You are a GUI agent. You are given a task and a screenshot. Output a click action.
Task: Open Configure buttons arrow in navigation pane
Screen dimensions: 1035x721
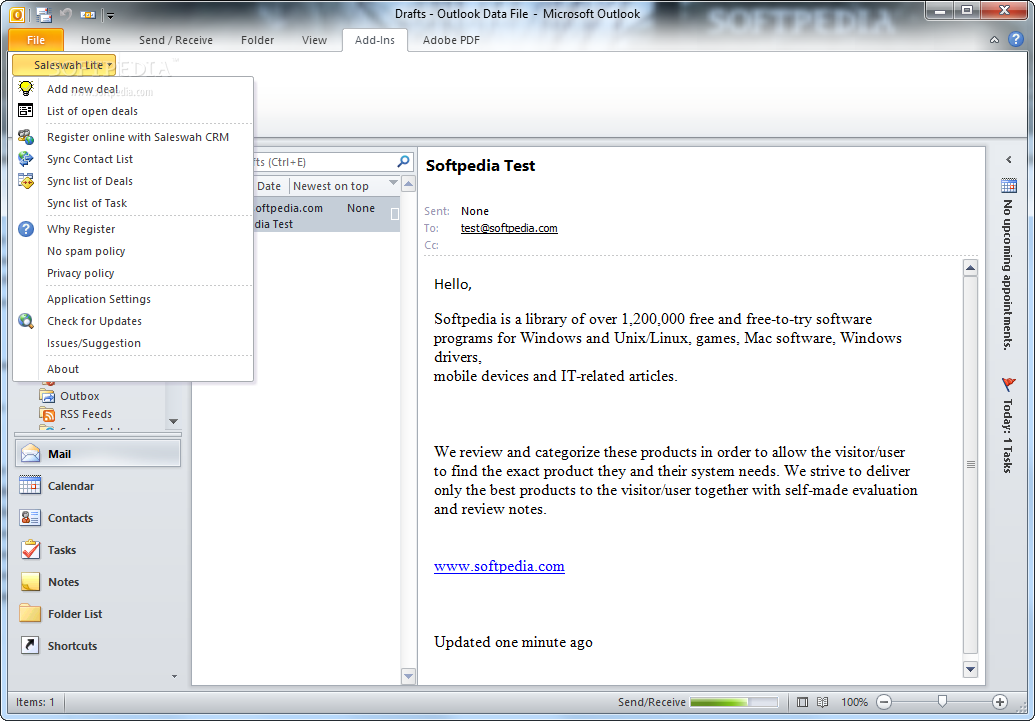click(x=174, y=676)
